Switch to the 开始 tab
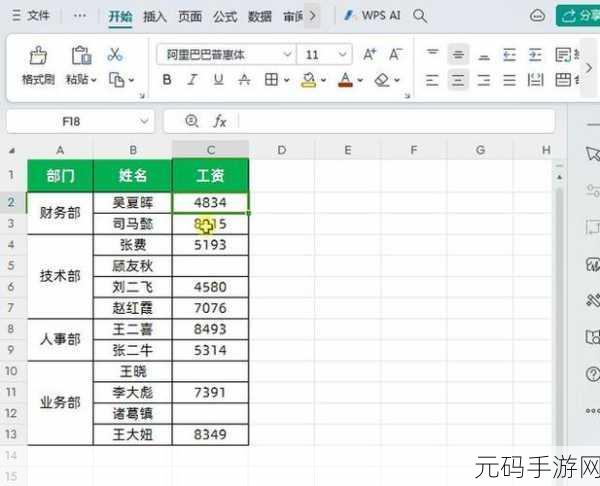This screenshot has height=486, width=600. coord(120,16)
